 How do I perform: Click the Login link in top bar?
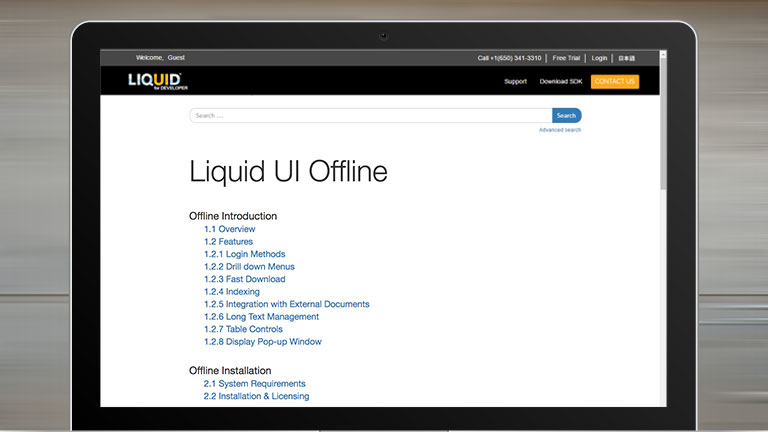pos(599,58)
